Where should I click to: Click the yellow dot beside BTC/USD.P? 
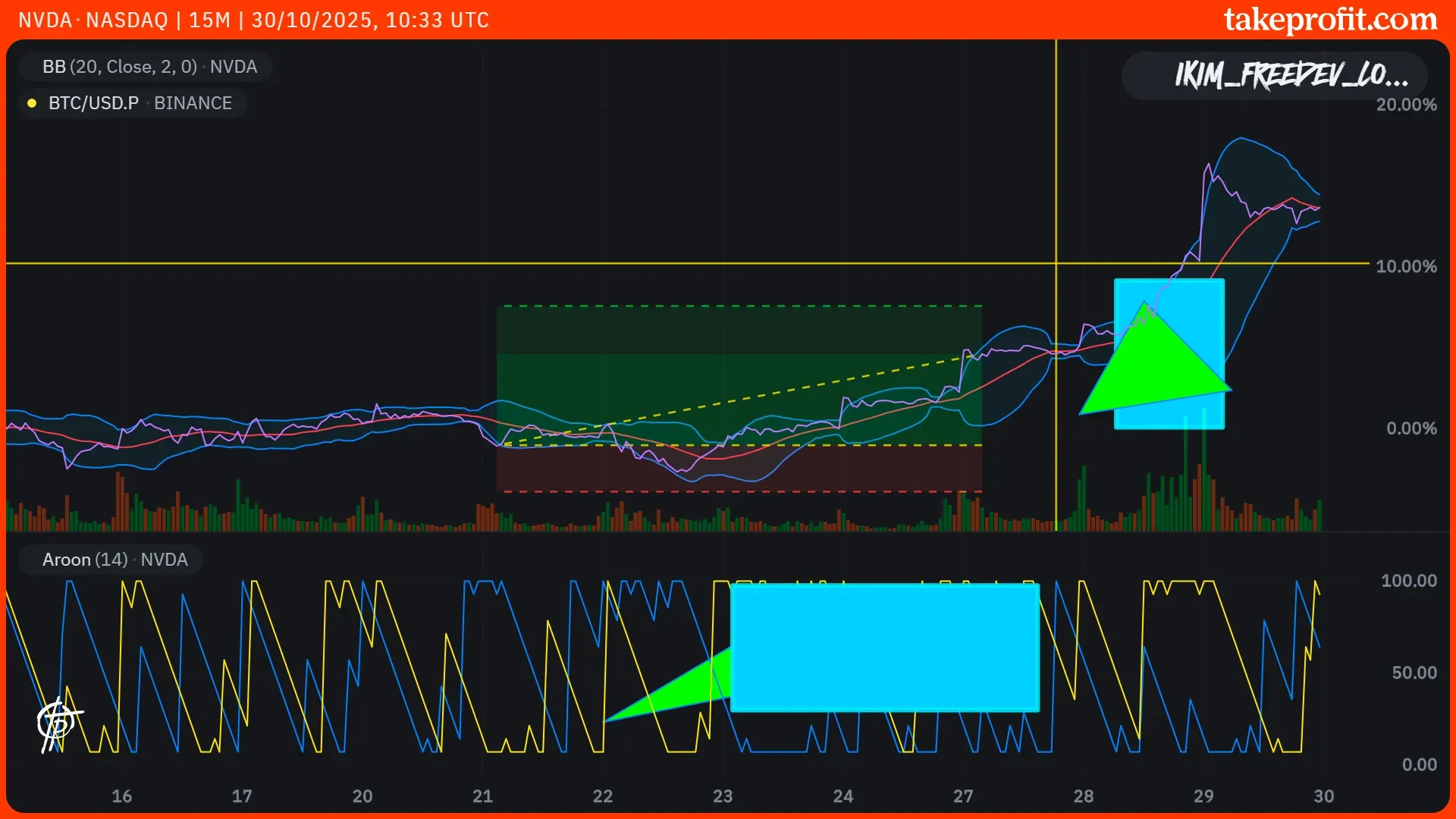(x=32, y=103)
